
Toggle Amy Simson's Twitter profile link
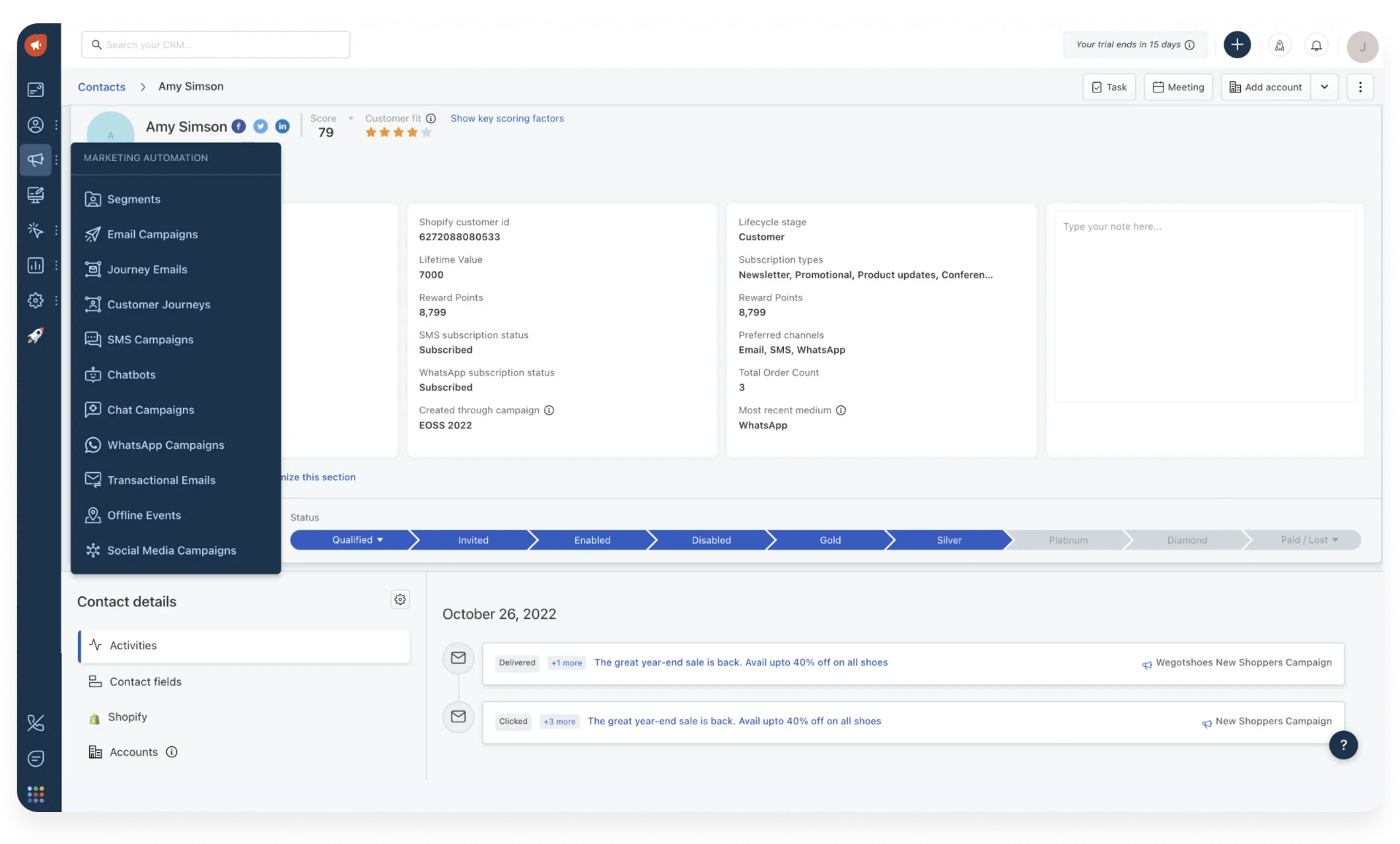click(x=260, y=125)
